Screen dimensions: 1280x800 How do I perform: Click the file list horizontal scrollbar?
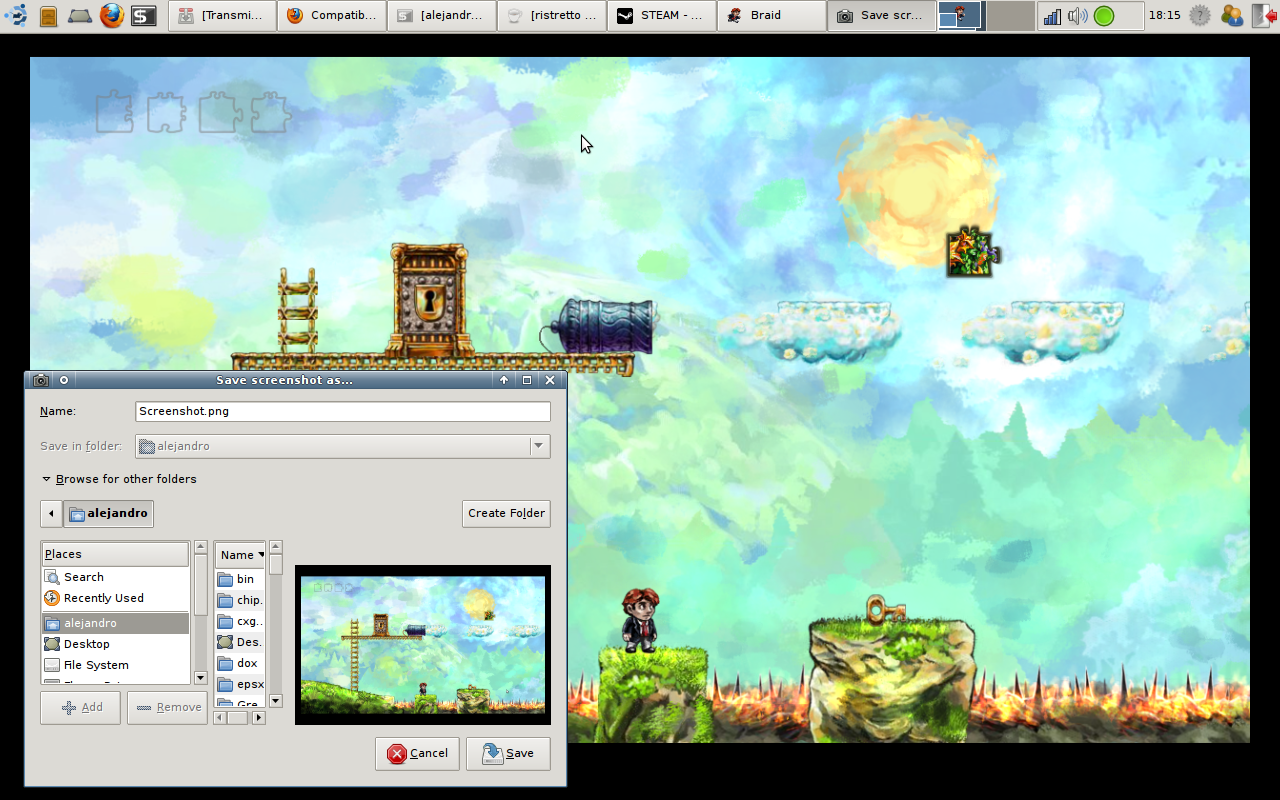(240, 717)
